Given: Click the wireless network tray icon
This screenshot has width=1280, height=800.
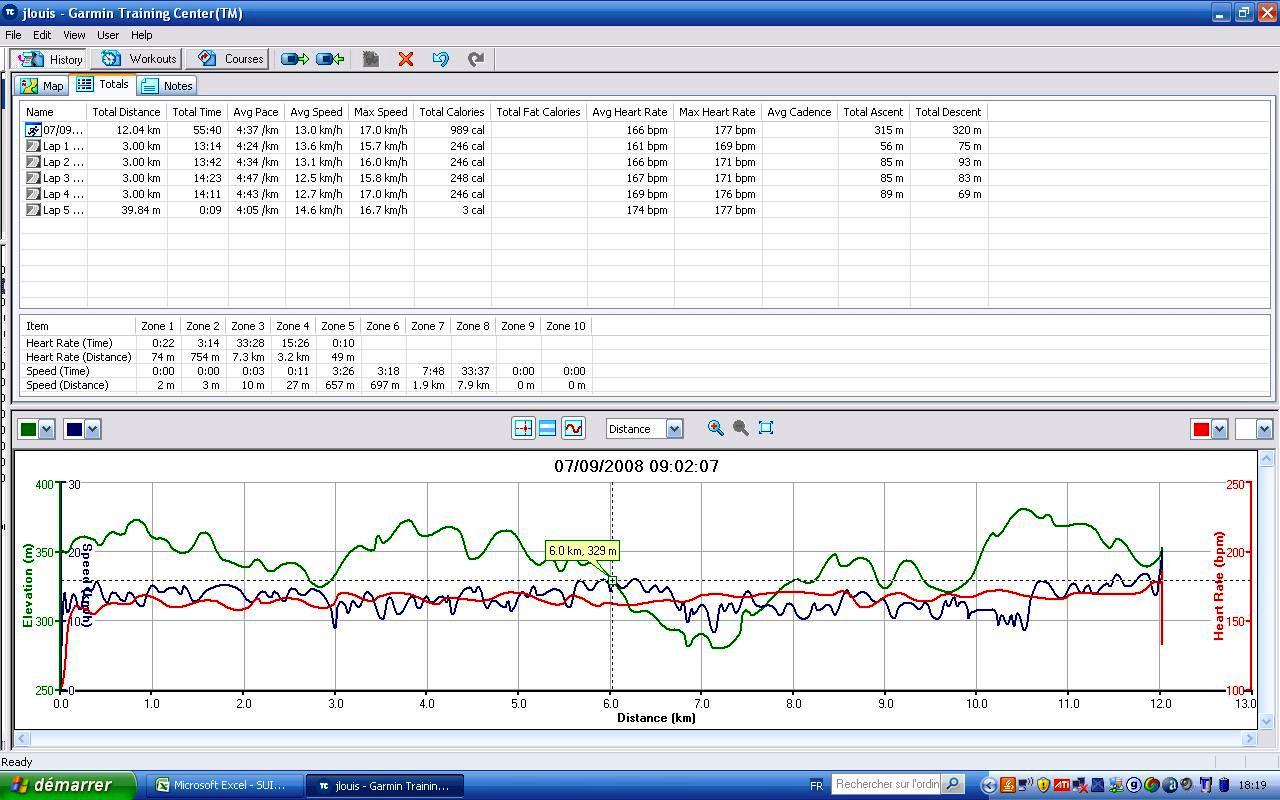Looking at the screenshot, I should (x=1026, y=785).
